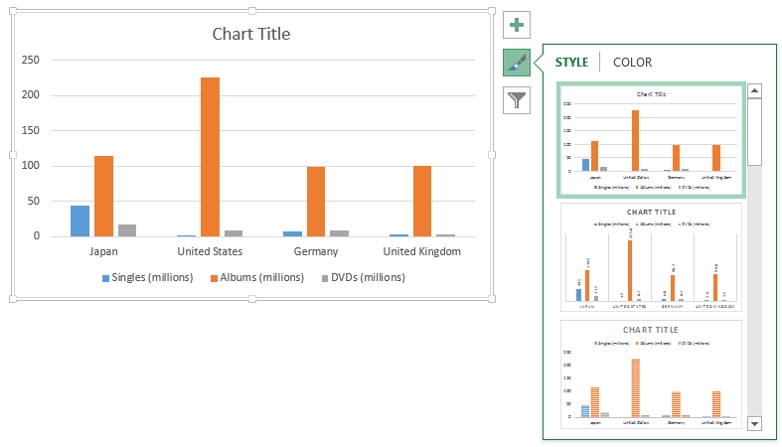Click the blue Japan Singles bar
This screenshot has height=447, width=782.
tap(80, 221)
